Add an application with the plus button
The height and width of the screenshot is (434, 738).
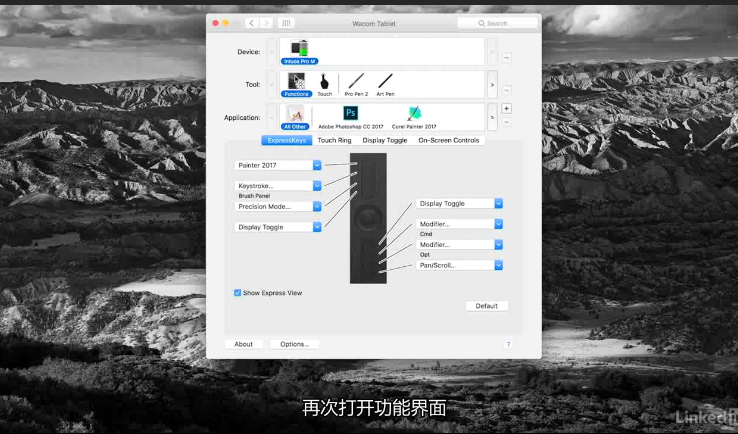(506, 109)
